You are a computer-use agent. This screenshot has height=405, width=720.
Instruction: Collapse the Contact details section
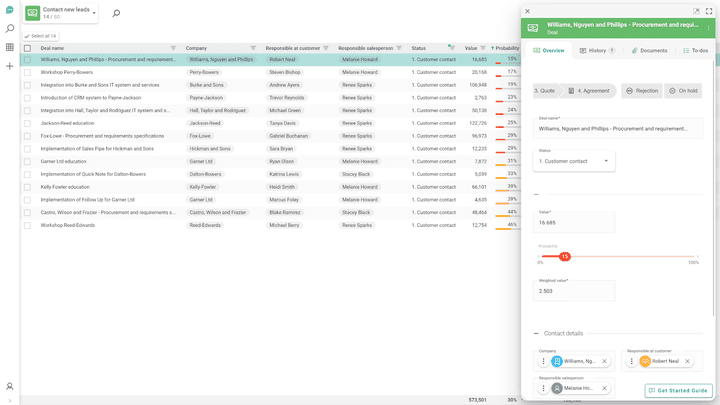pos(536,333)
